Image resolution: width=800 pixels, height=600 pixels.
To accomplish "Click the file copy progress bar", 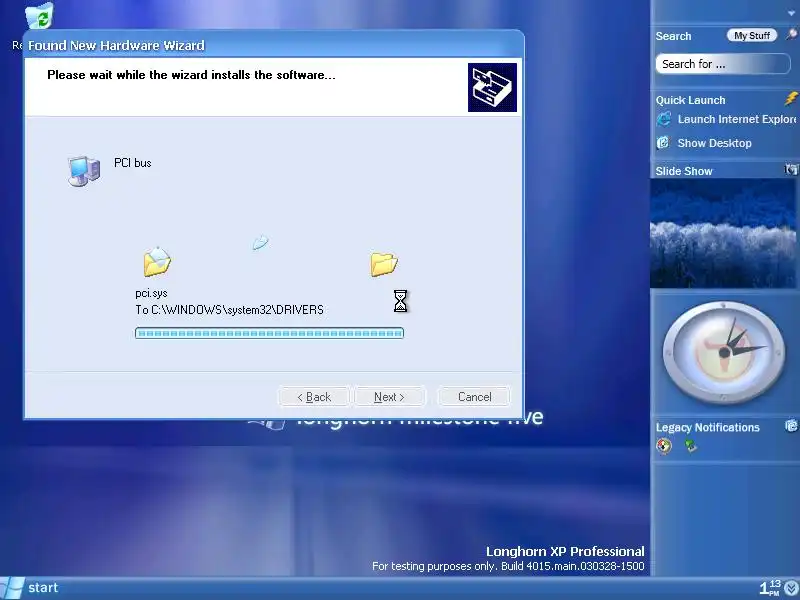I will 269,333.
